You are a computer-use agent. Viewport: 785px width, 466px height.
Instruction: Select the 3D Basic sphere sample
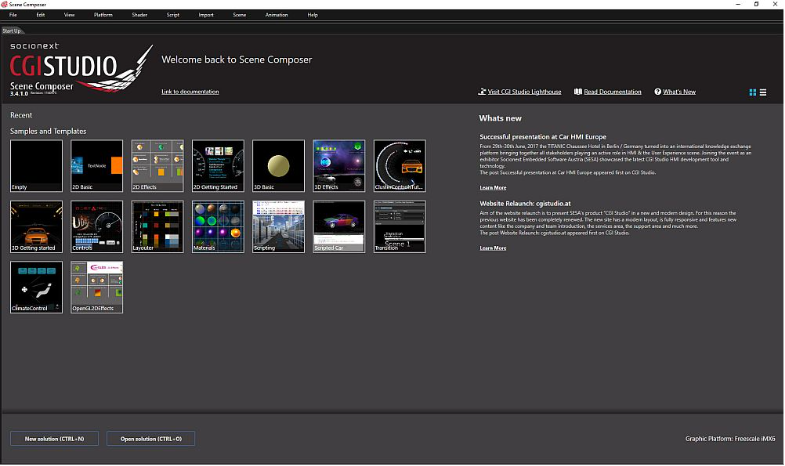[278, 166]
